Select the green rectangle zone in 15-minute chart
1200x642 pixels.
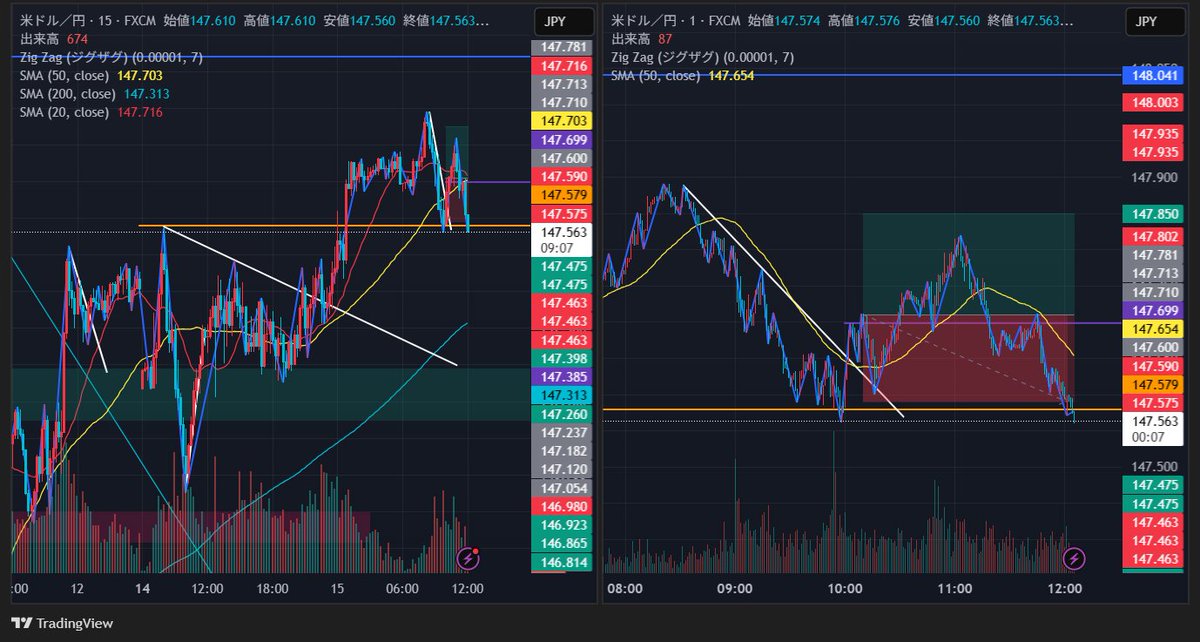(x=270, y=394)
